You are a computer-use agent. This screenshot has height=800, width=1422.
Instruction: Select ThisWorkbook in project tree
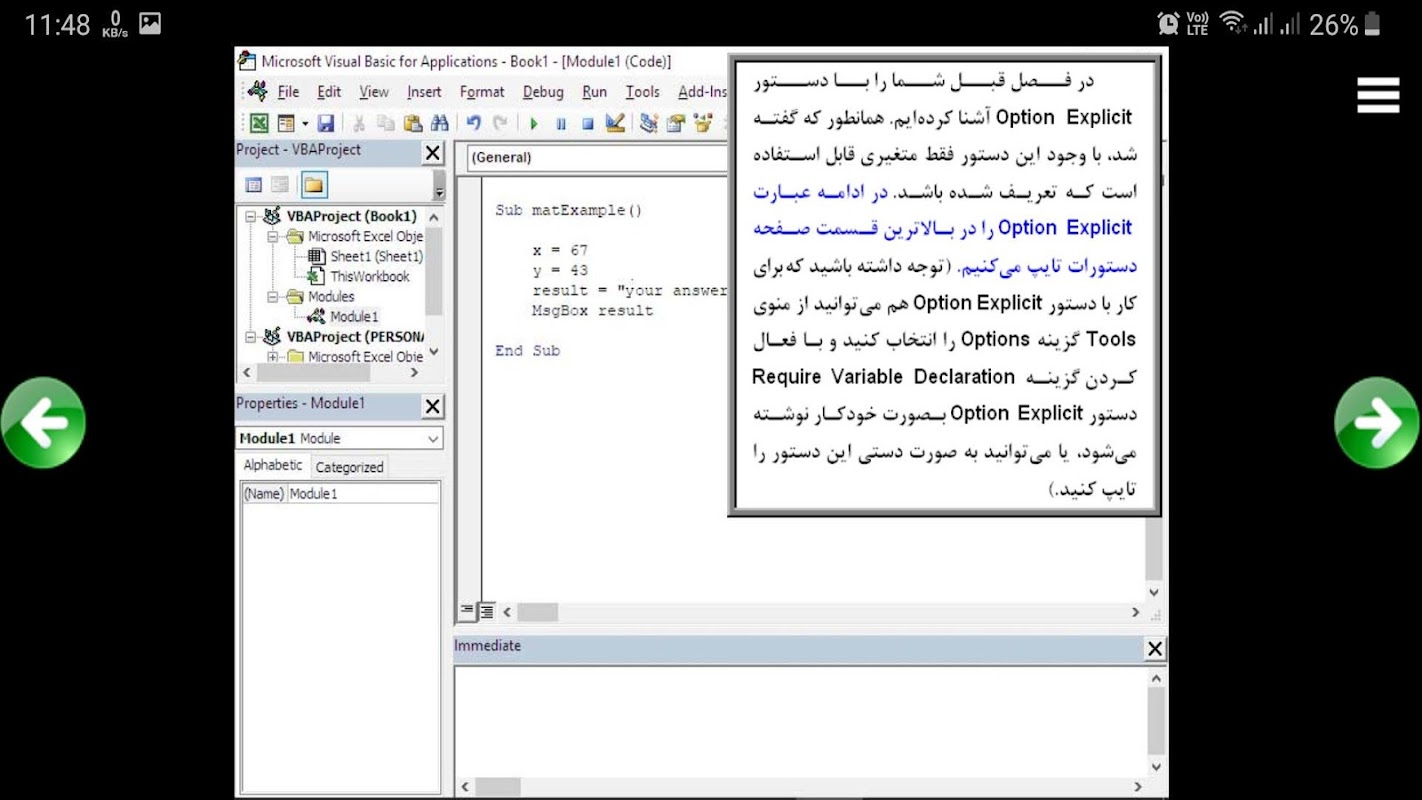point(370,277)
